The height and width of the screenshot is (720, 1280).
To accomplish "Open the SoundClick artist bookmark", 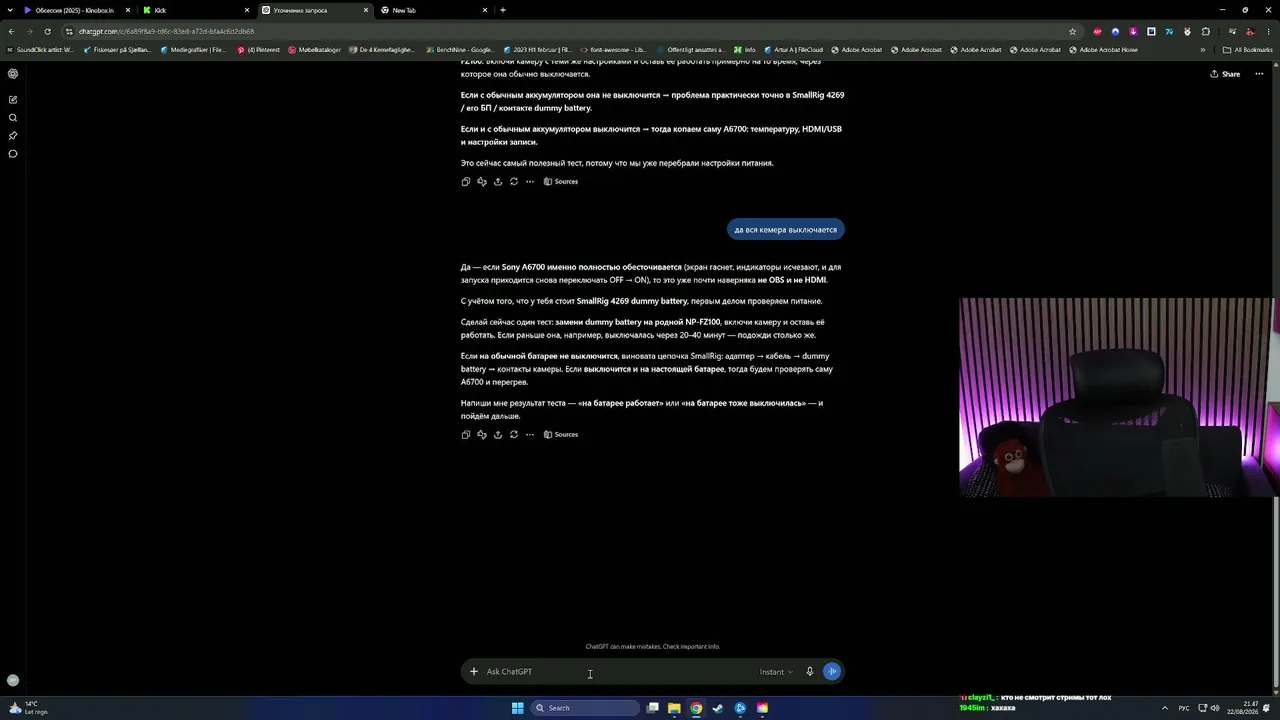I will [40, 49].
